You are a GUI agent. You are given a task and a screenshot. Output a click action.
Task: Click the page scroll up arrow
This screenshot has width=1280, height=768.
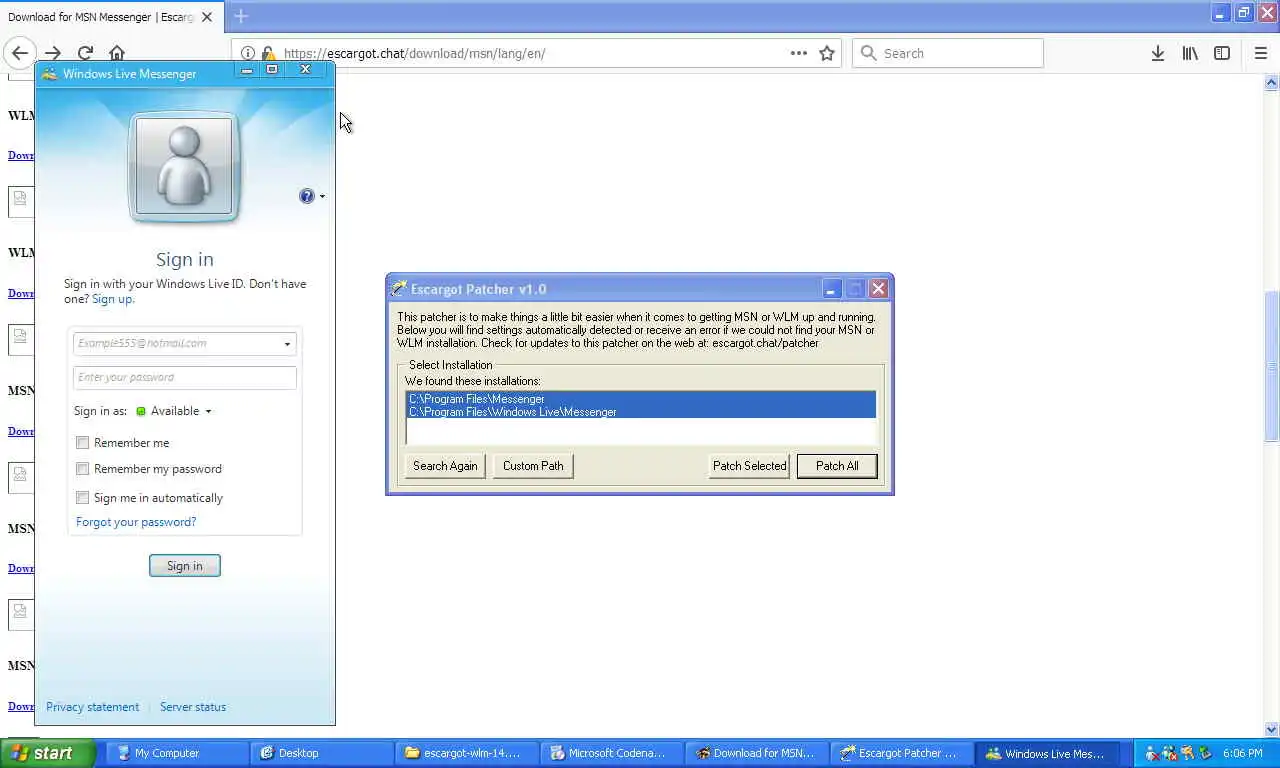click(1272, 82)
